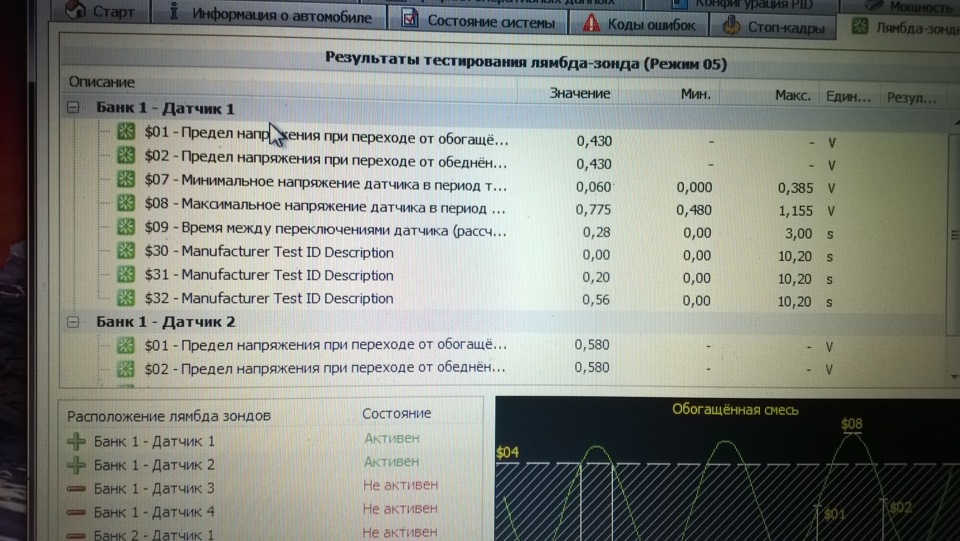Click the Описание column header

click(102, 82)
